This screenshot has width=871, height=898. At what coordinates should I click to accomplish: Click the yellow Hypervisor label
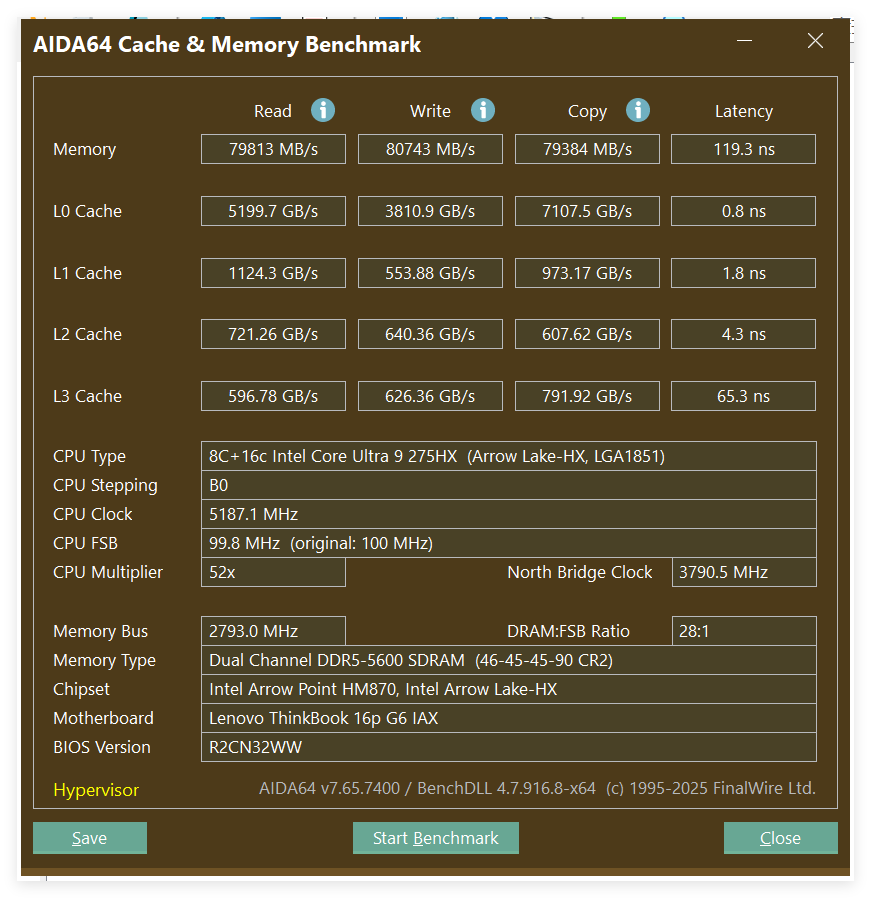(x=96, y=790)
